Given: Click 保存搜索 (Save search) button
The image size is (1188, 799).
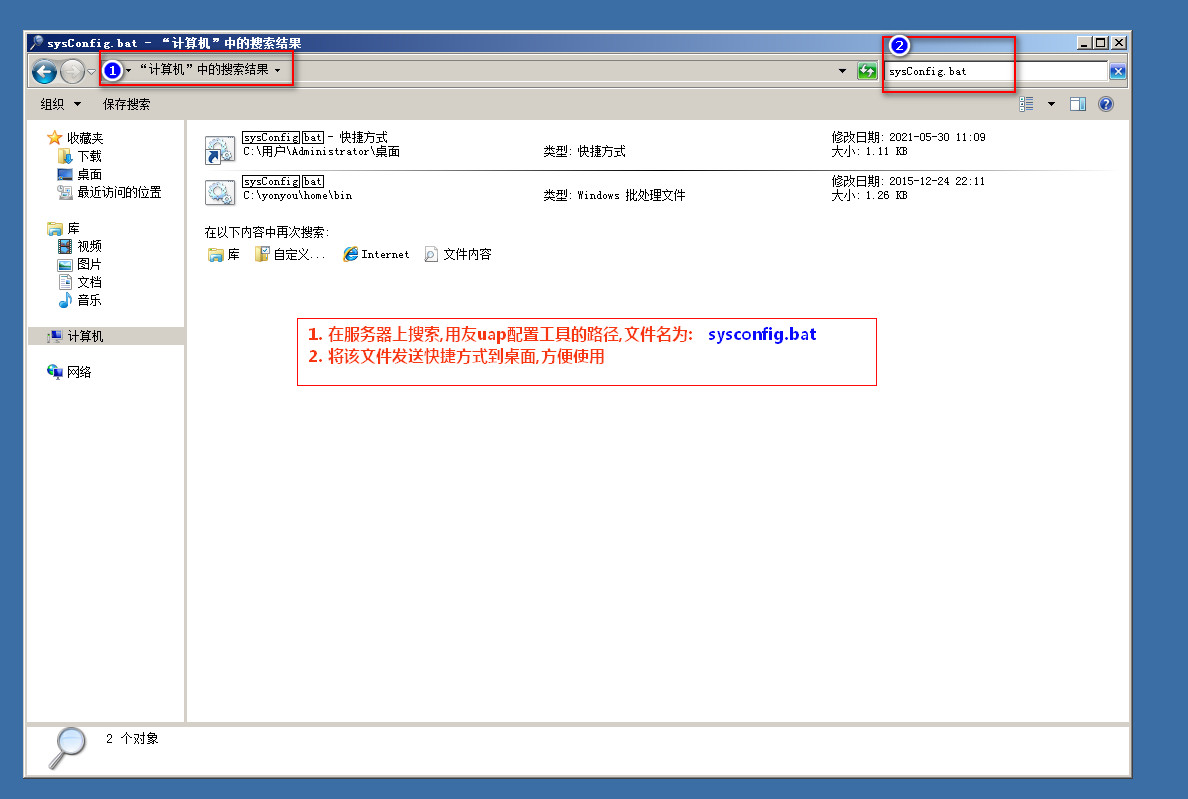Looking at the screenshot, I should click(126, 104).
